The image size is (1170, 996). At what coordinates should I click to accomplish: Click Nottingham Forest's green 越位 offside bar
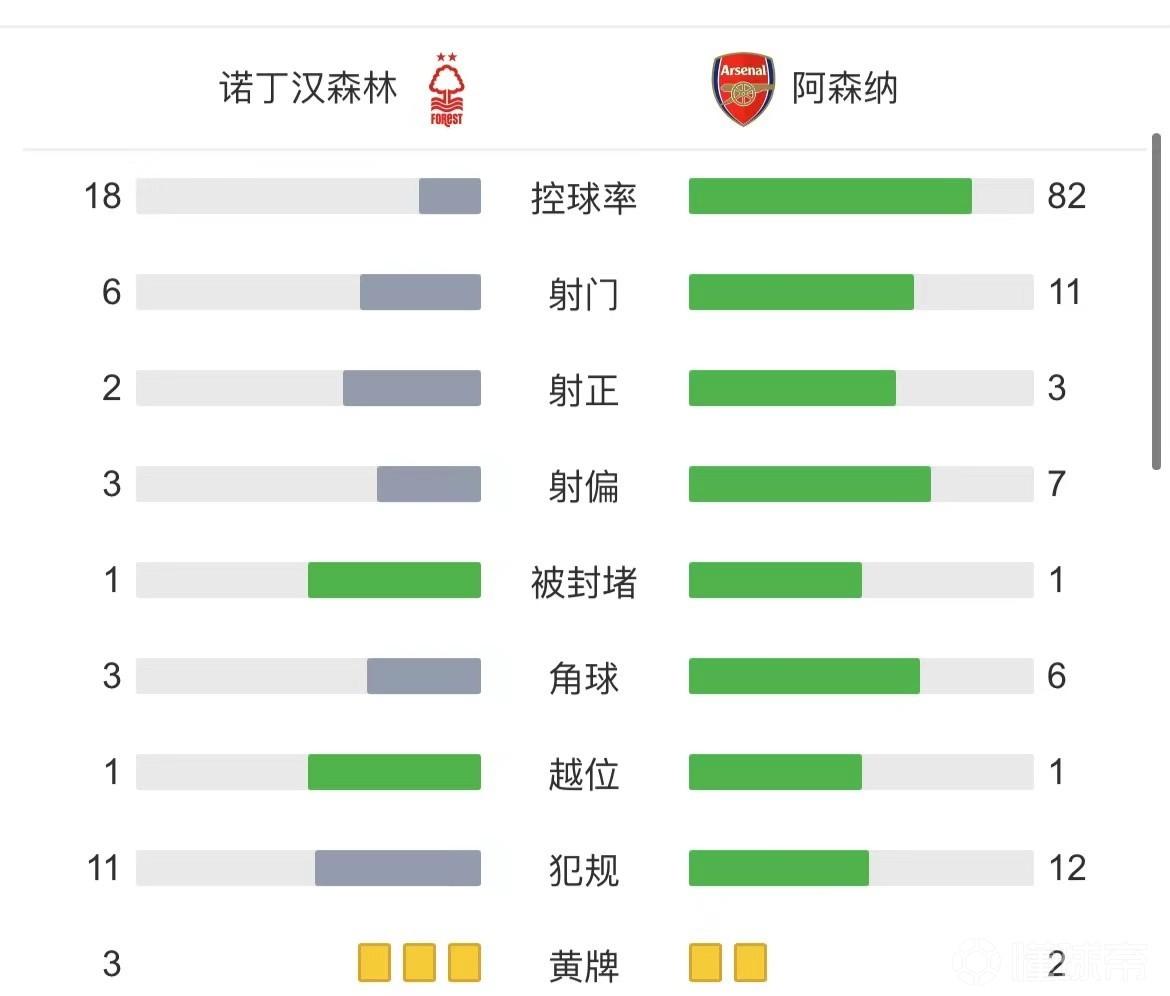pyautogui.click(x=394, y=772)
